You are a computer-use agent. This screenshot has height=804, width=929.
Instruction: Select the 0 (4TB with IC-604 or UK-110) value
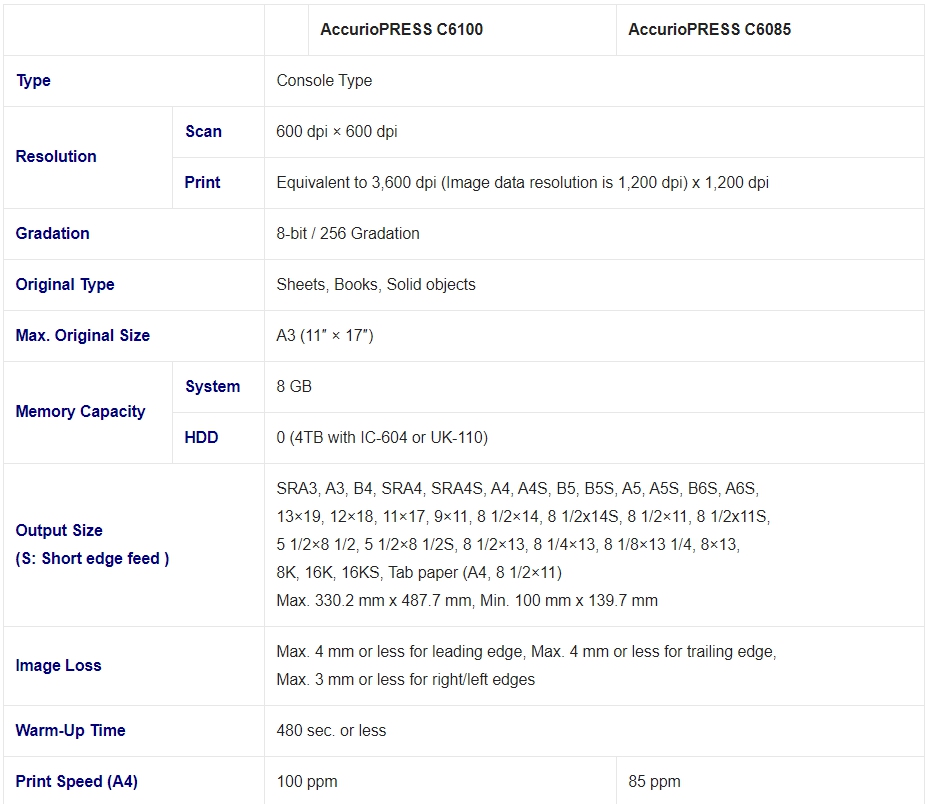(382, 438)
